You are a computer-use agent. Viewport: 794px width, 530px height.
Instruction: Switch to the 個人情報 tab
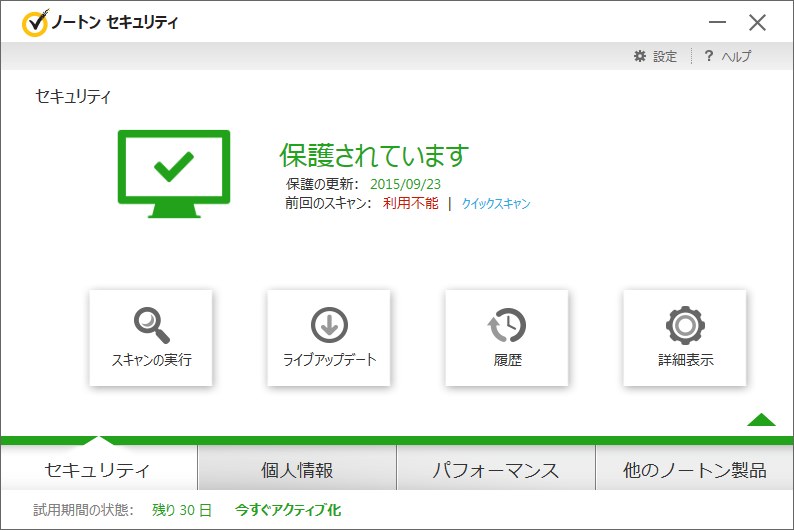(297, 469)
